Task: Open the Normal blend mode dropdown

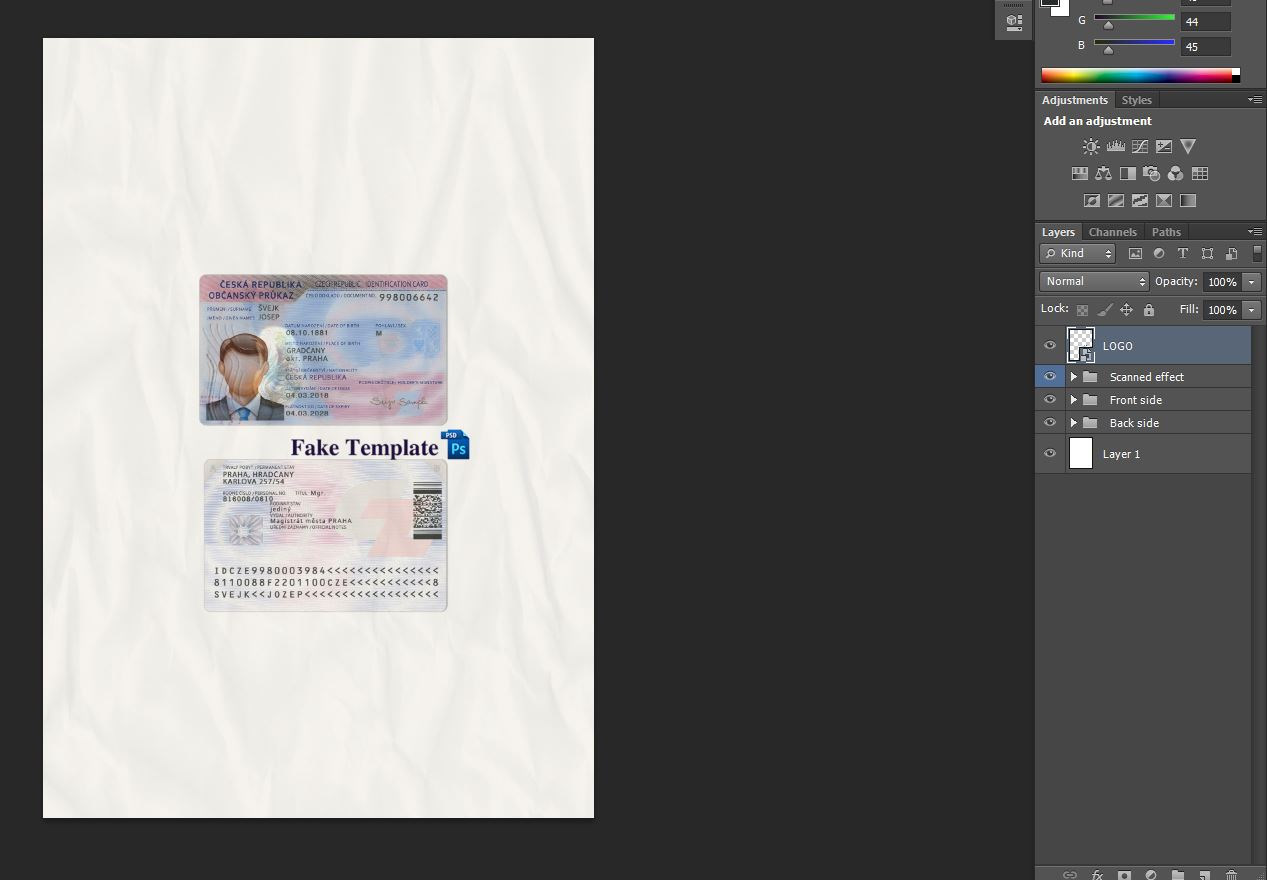Action: click(x=1094, y=282)
